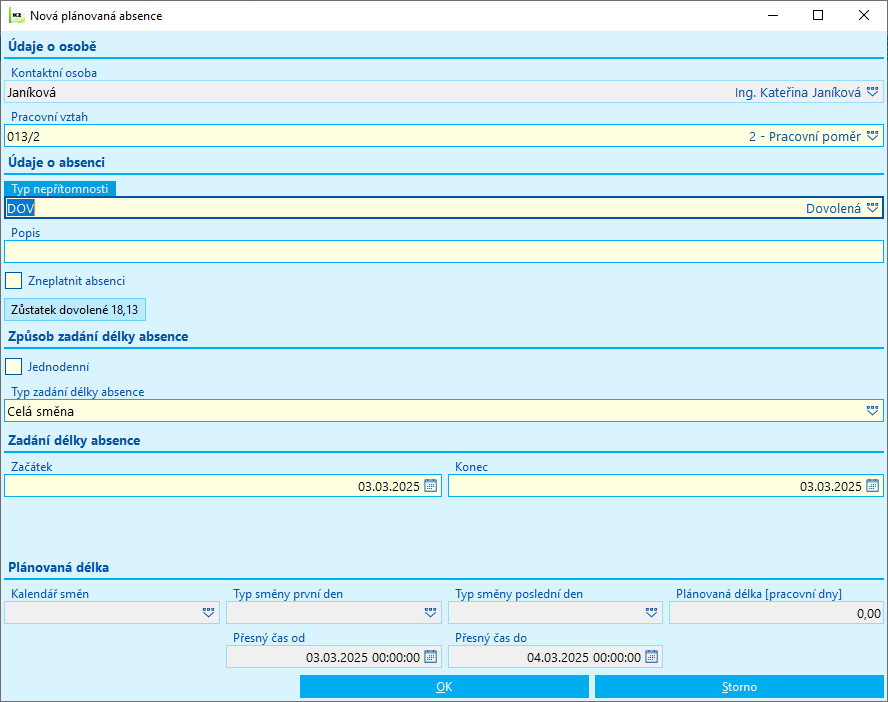Maximize the Nová plánovaná absence window

(818, 15)
